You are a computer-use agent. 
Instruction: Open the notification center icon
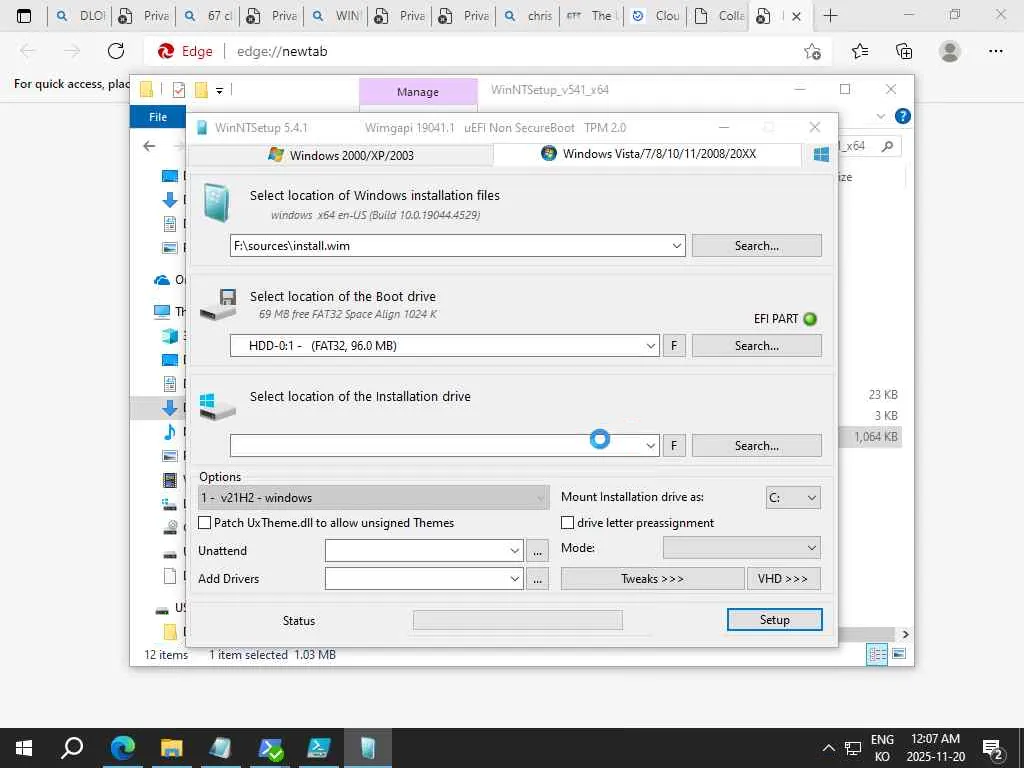(993, 748)
